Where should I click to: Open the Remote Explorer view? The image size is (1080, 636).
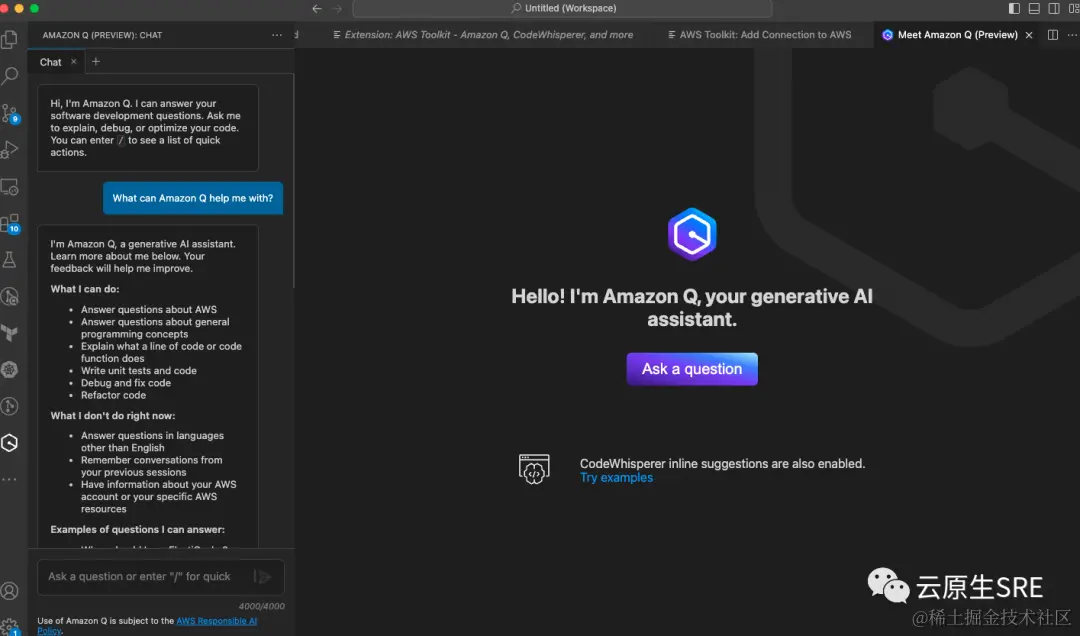tap(10, 187)
